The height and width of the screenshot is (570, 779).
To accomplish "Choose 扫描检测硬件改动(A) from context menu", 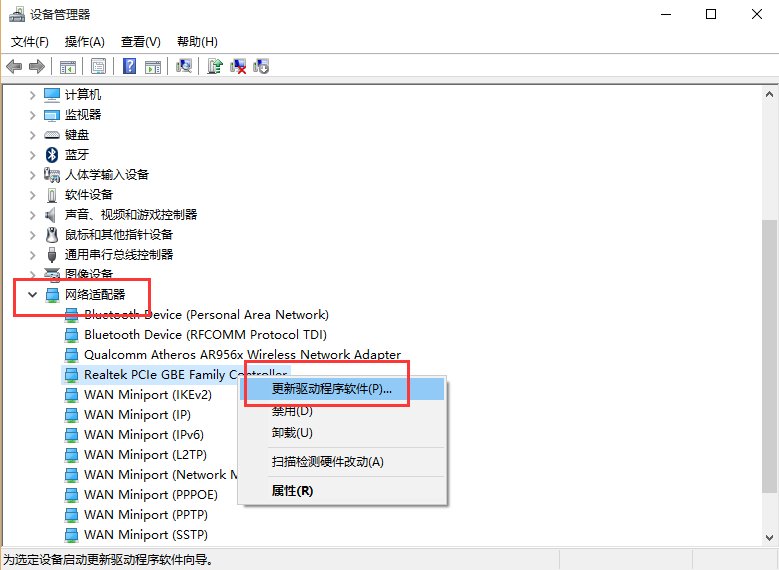I will [343, 462].
